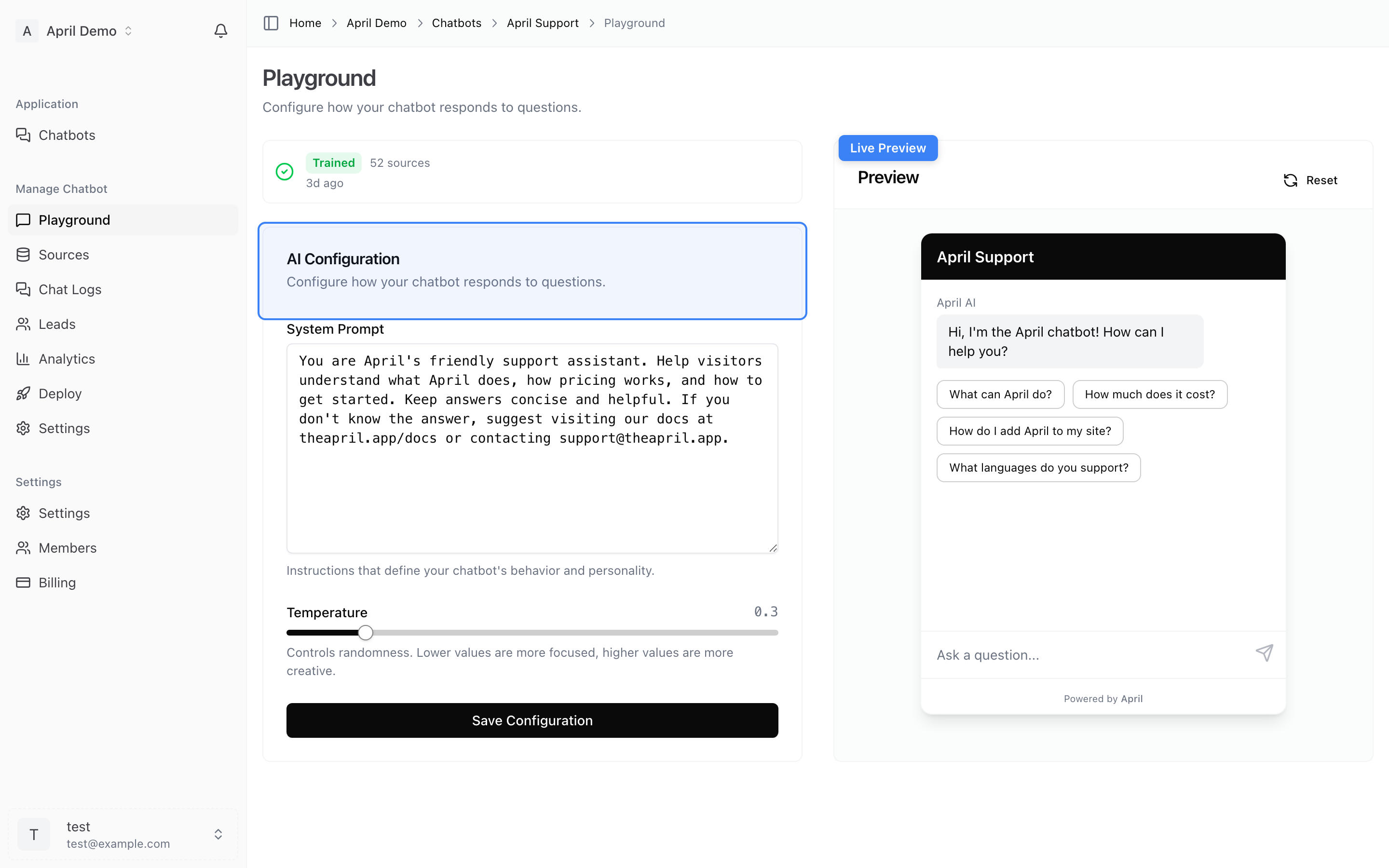The width and height of the screenshot is (1389, 868).
Task: Open Members in the sidebar
Action: click(123, 548)
